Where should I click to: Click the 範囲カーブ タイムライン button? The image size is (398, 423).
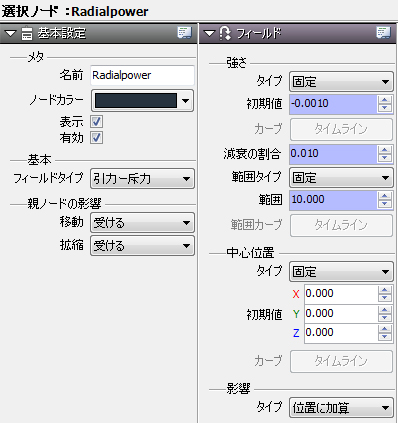[x=341, y=225]
